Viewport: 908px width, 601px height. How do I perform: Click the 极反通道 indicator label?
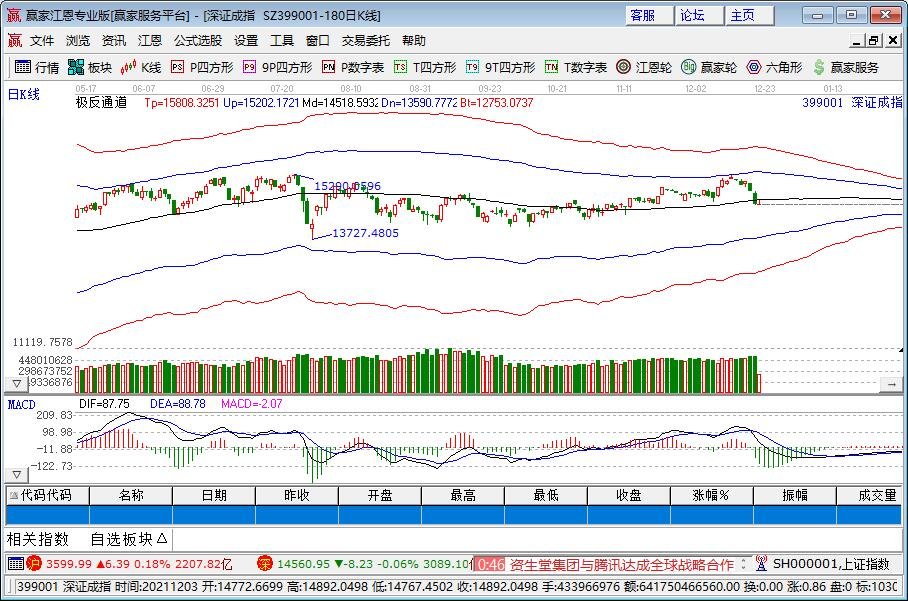pyautogui.click(x=101, y=102)
